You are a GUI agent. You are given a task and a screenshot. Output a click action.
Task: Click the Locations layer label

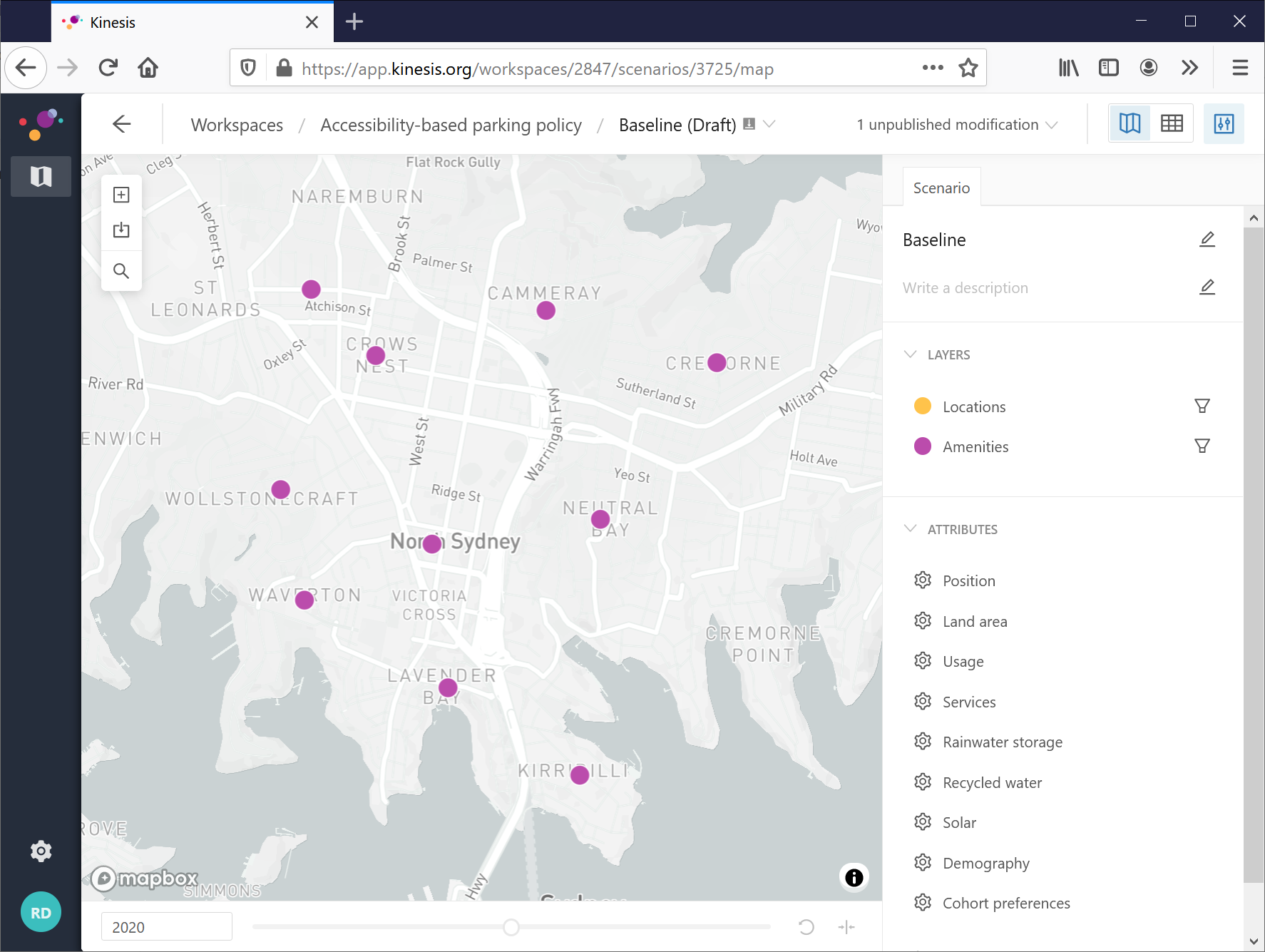tap(974, 406)
